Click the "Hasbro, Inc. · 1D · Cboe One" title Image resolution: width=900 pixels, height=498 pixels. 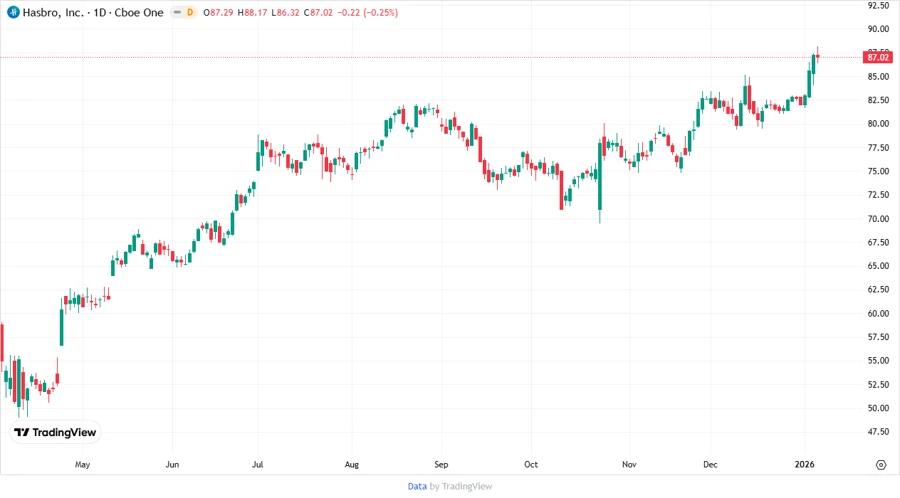tap(93, 12)
